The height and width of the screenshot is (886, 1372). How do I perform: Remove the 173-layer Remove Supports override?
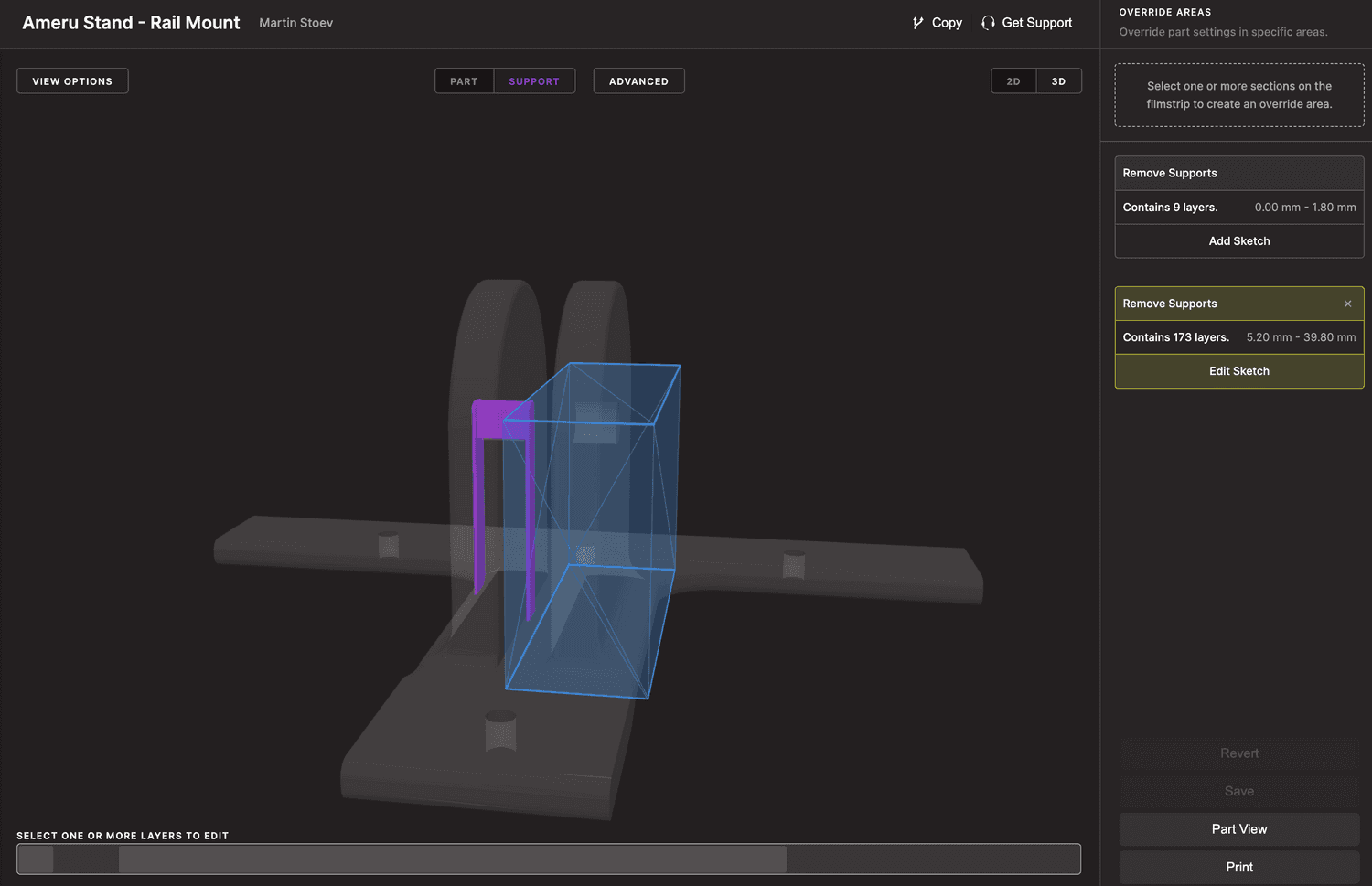pos(1347,304)
